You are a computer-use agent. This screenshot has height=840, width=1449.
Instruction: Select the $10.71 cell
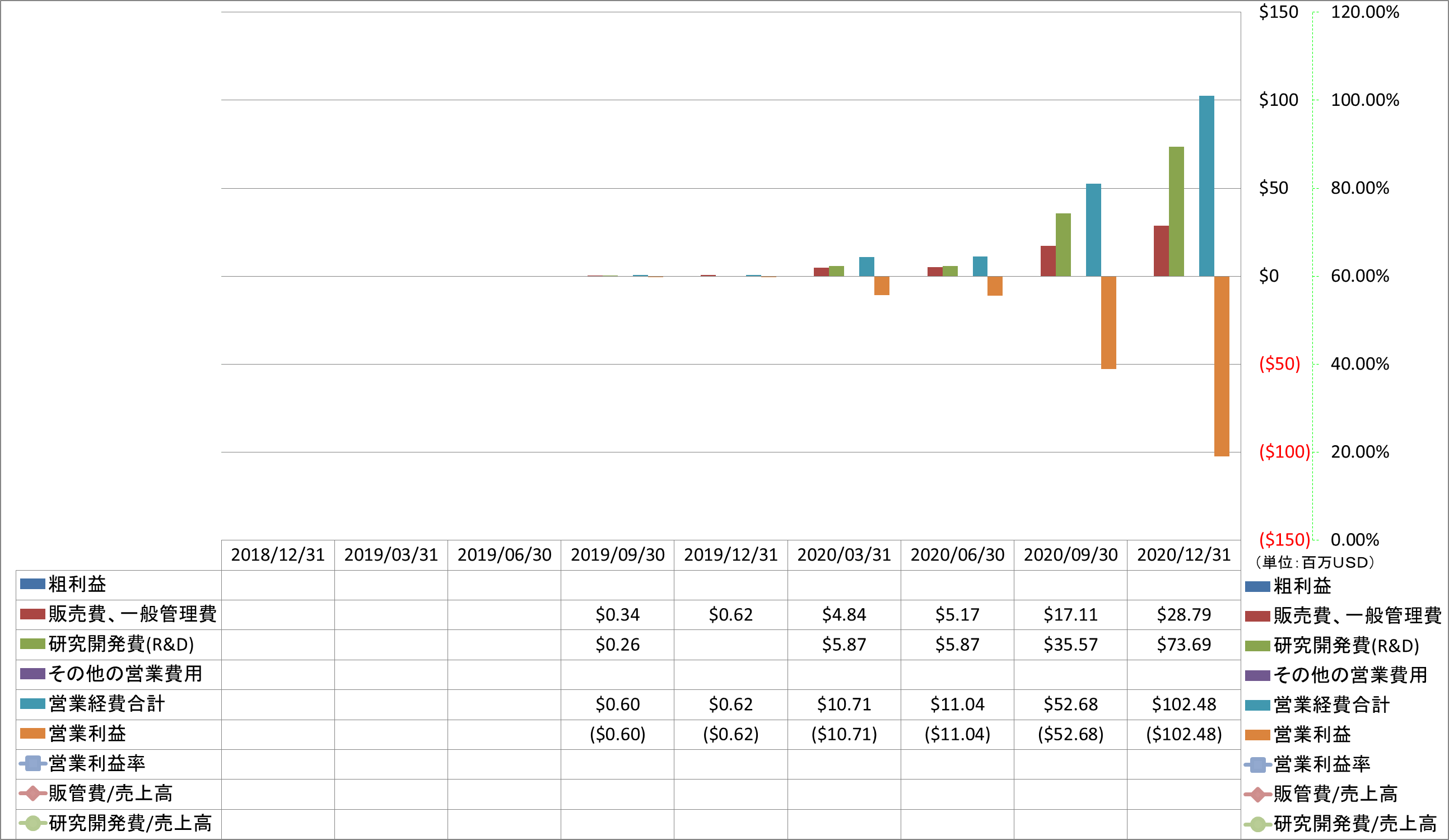tap(844, 704)
